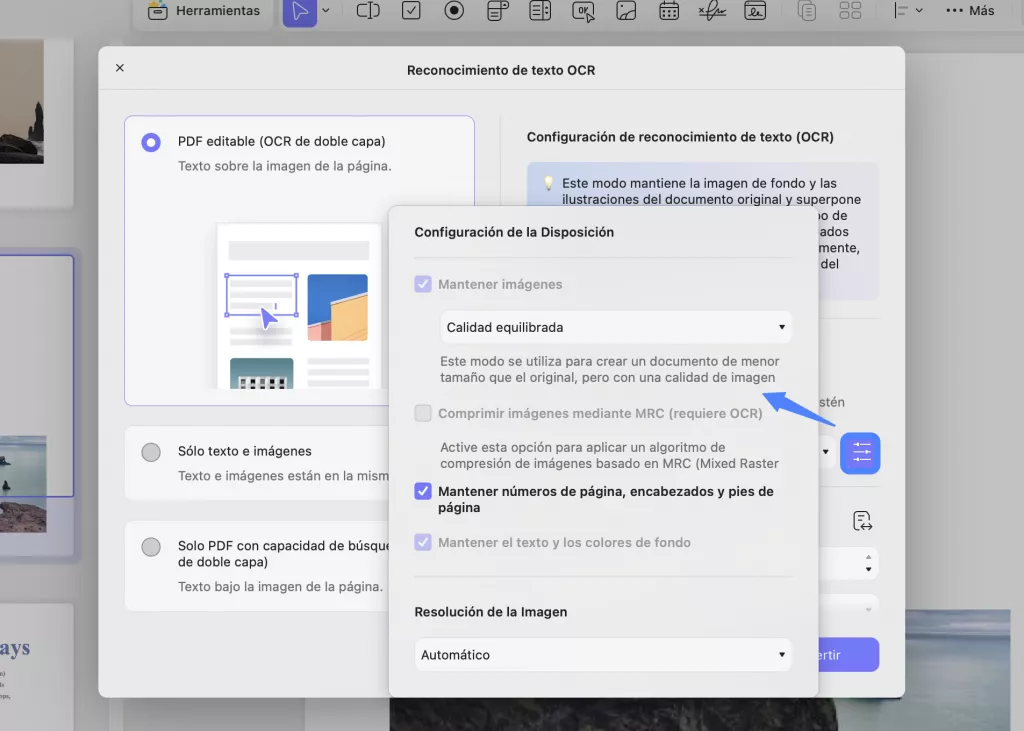
Task: Select Solo PDF con capacidad de búsqueda
Action: pos(151,547)
